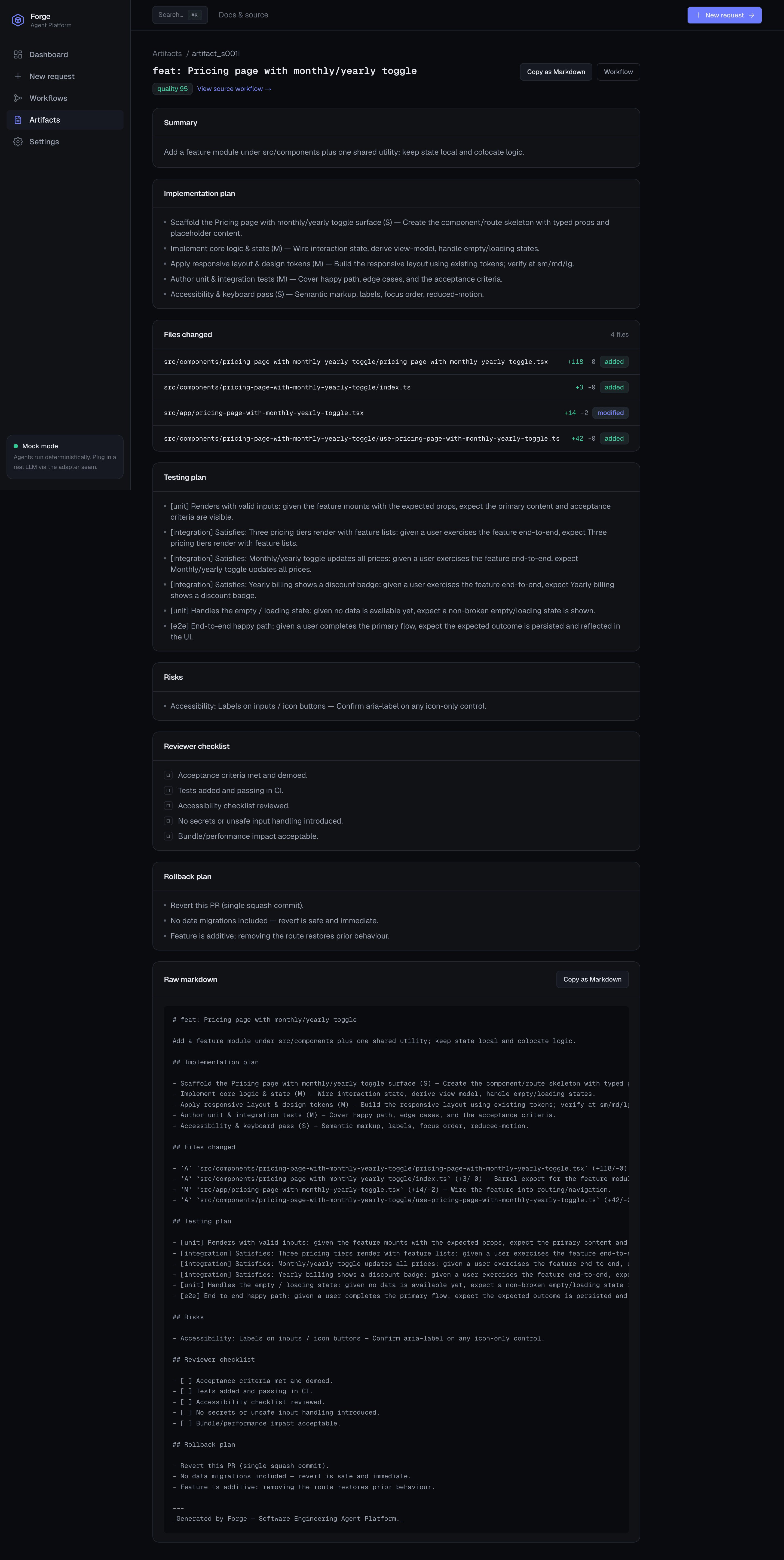
Task: Click the Workflows branch icon
Action: tap(18, 98)
